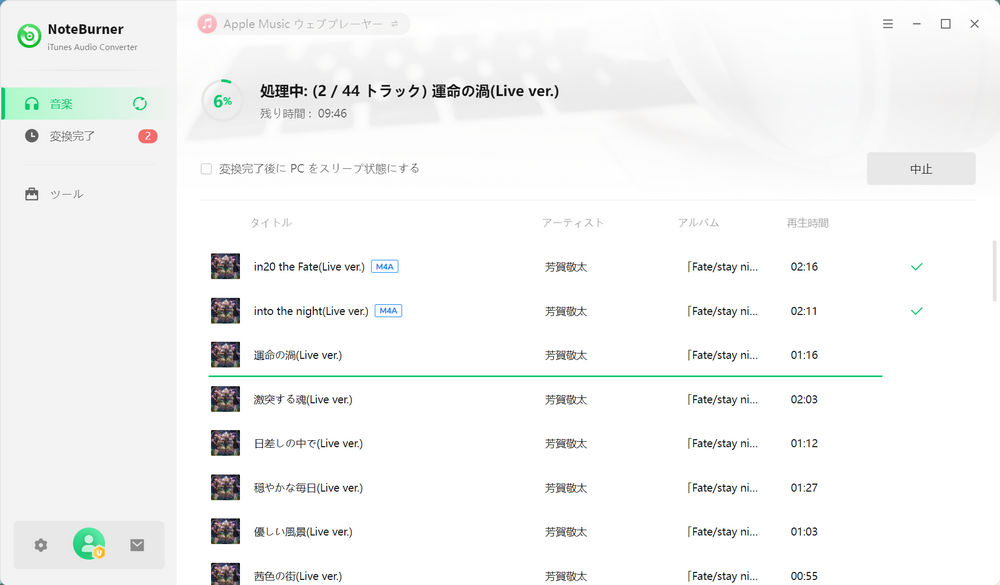The width and height of the screenshot is (1000, 585).
Task: Open settings gear in sidebar bottom
Action: pos(40,545)
